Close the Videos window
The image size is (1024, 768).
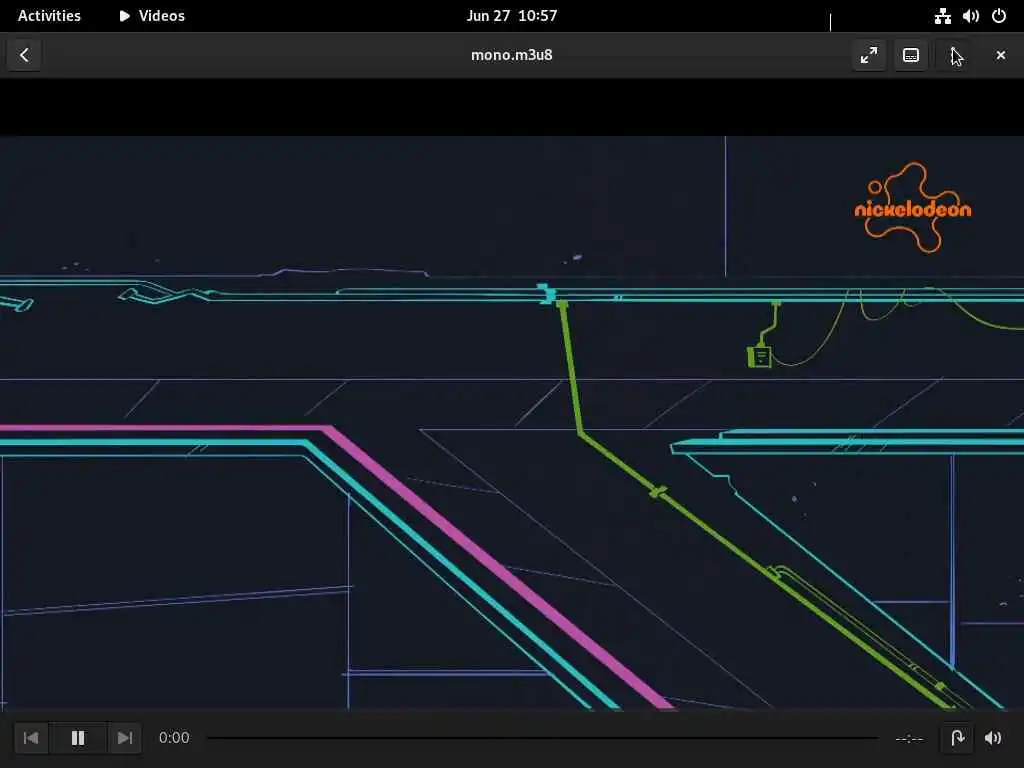click(1000, 55)
